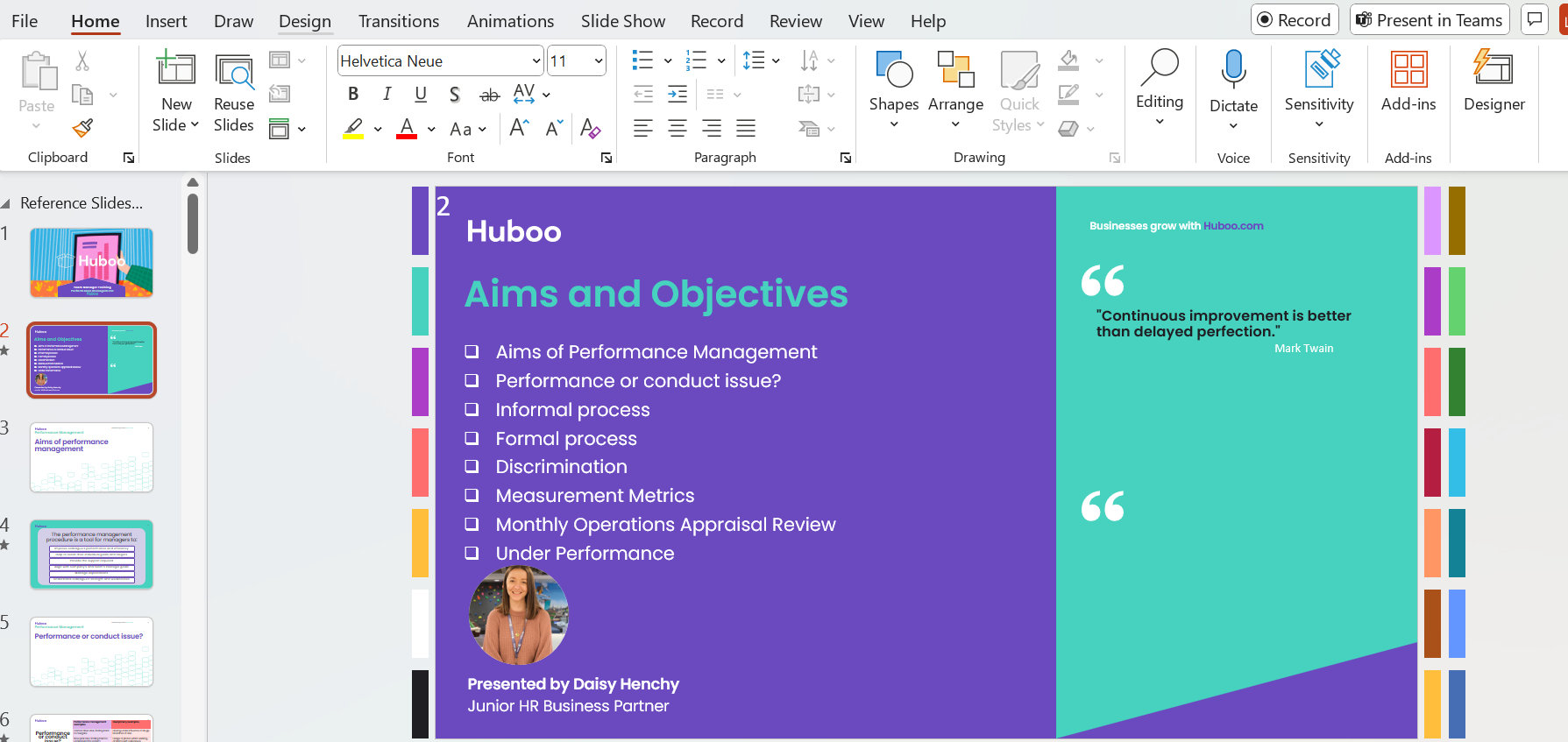Open the Designer pane
The height and width of the screenshot is (742, 1568).
point(1494,81)
